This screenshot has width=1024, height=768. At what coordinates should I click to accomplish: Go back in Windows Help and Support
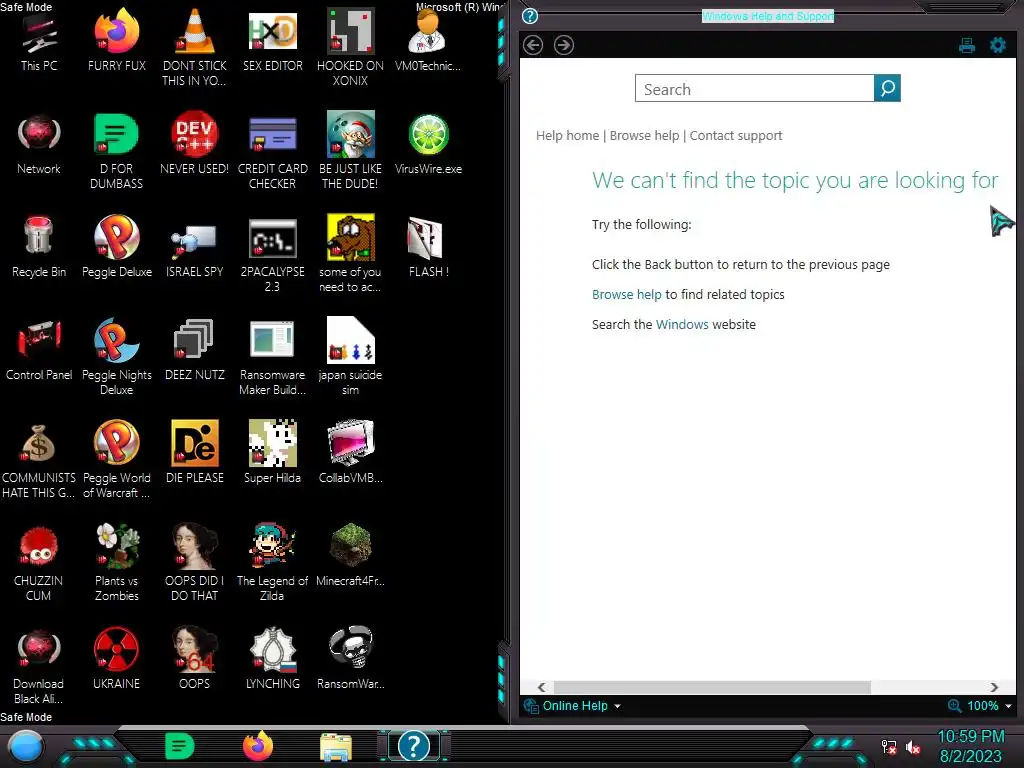pos(533,45)
